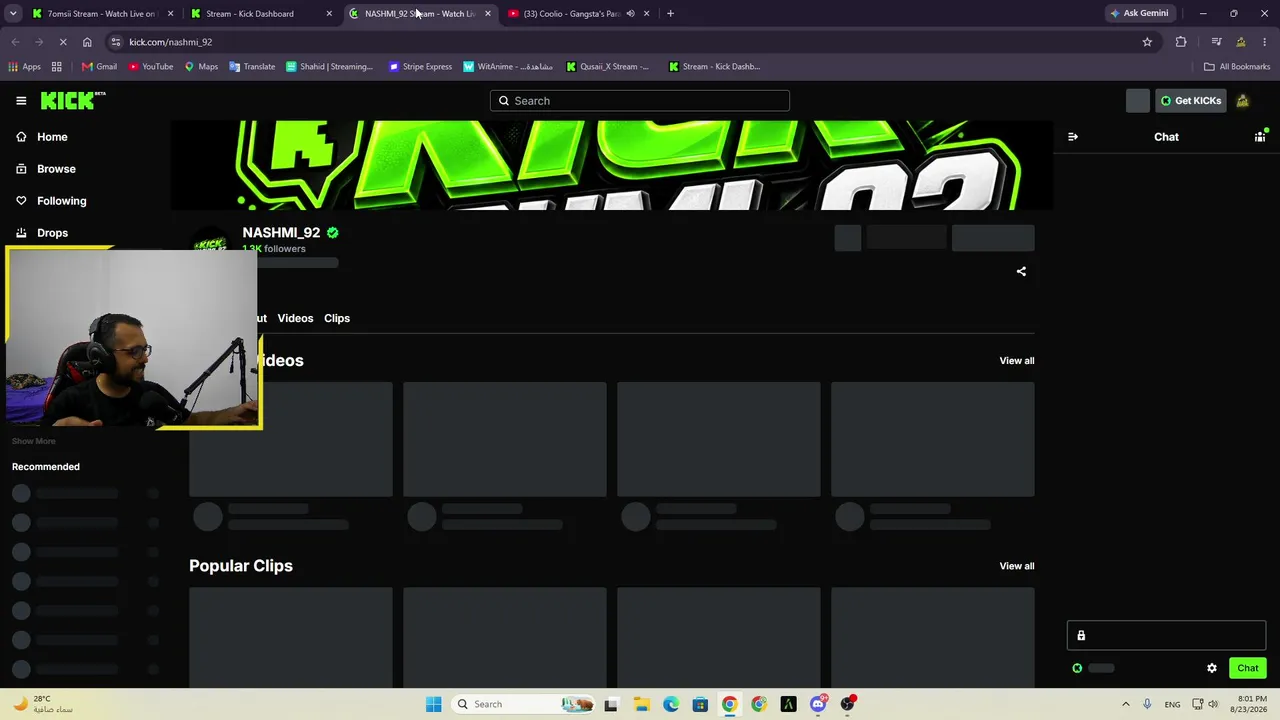Bookmark this page with the star icon
Viewport: 1280px width, 720px height.
click(1147, 42)
